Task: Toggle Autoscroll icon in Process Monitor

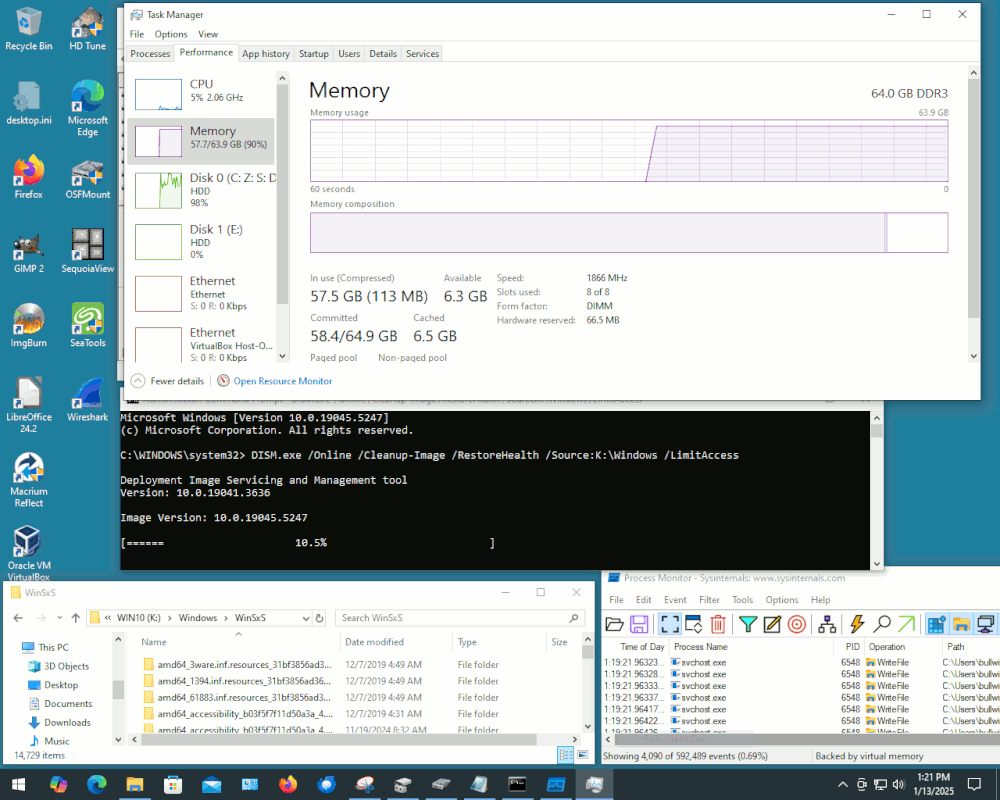Action: (x=693, y=624)
